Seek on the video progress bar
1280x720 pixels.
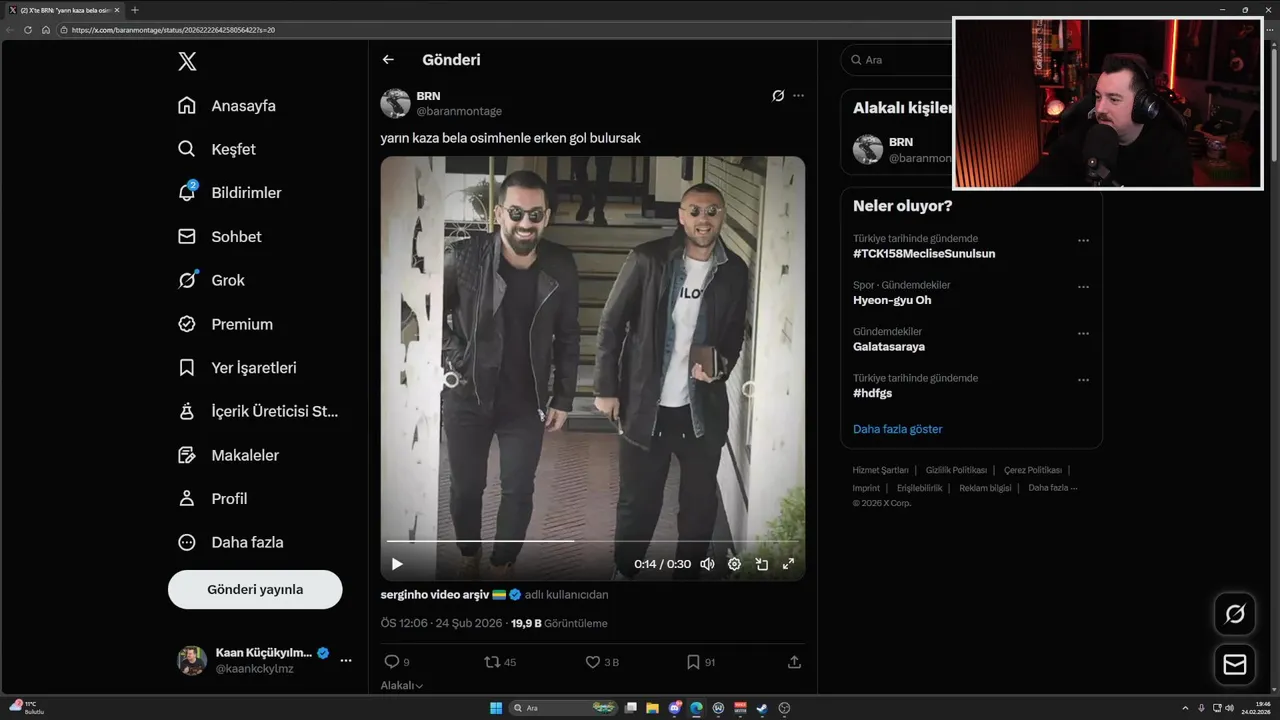tap(593, 541)
